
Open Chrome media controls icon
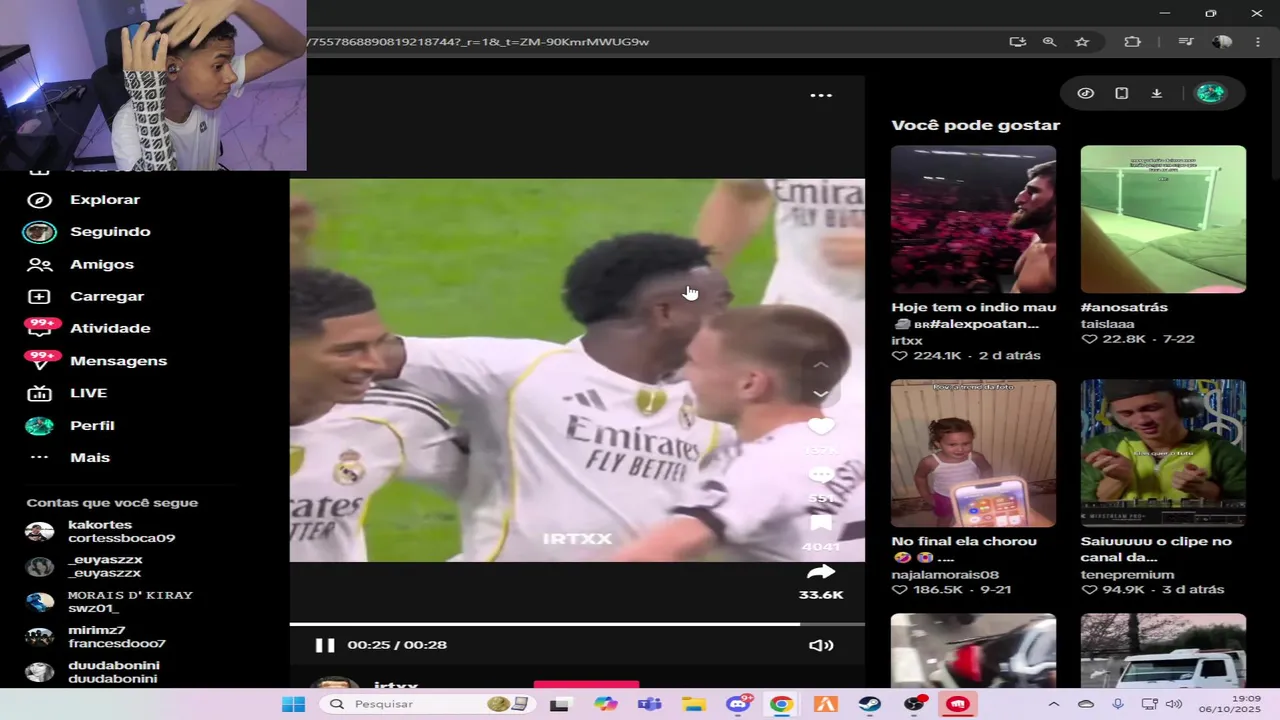(1186, 42)
